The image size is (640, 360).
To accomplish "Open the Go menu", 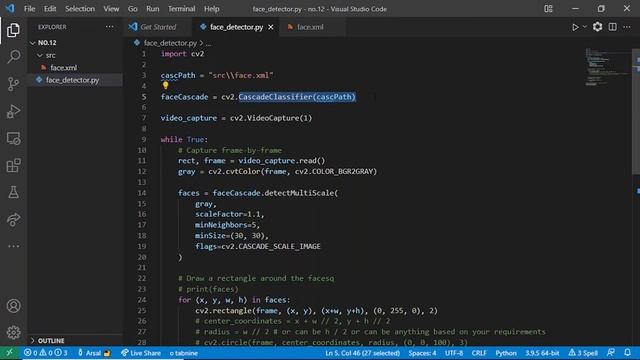I will coord(133,9).
